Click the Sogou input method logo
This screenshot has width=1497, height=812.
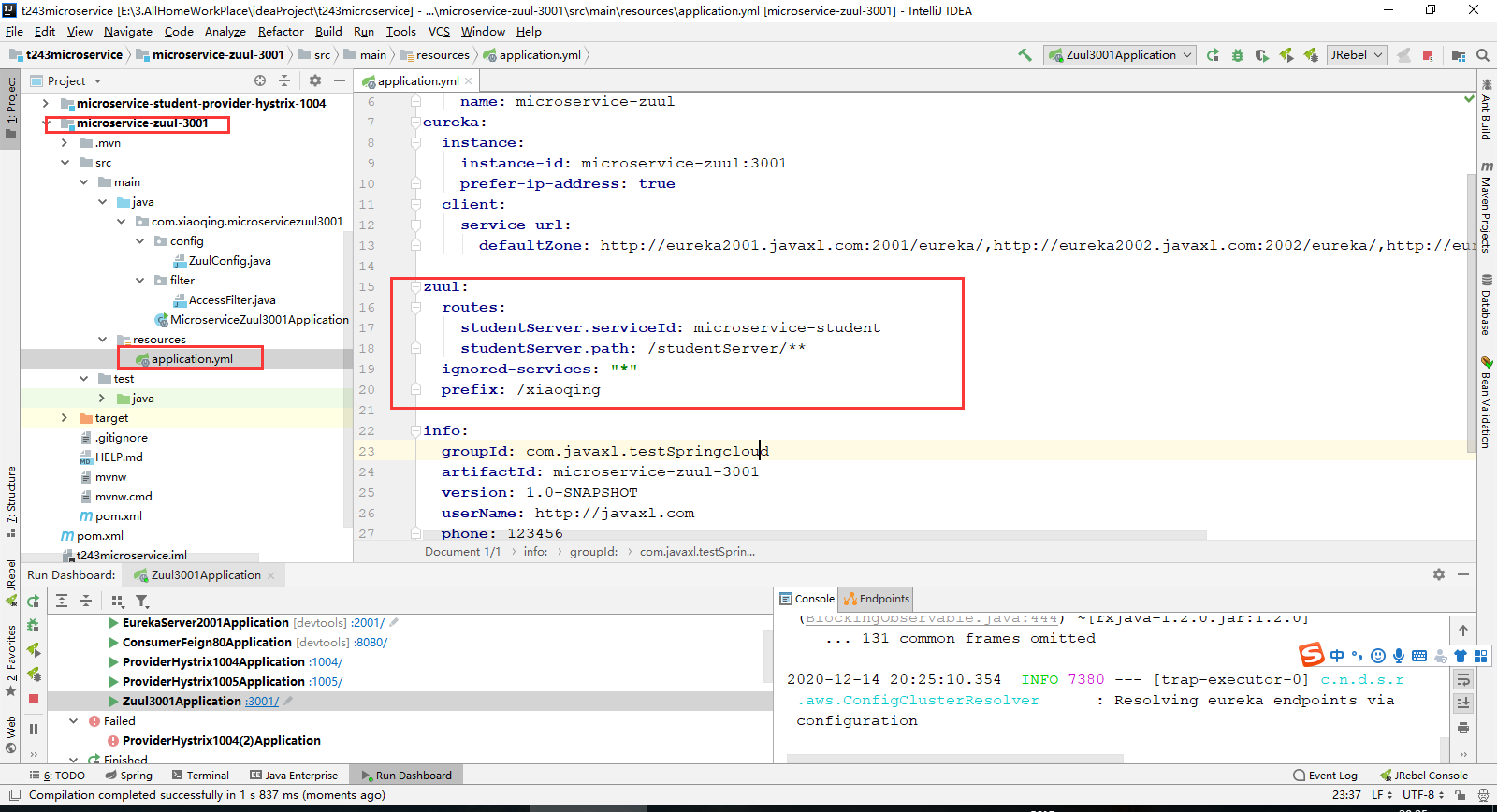click(x=1312, y=655)
